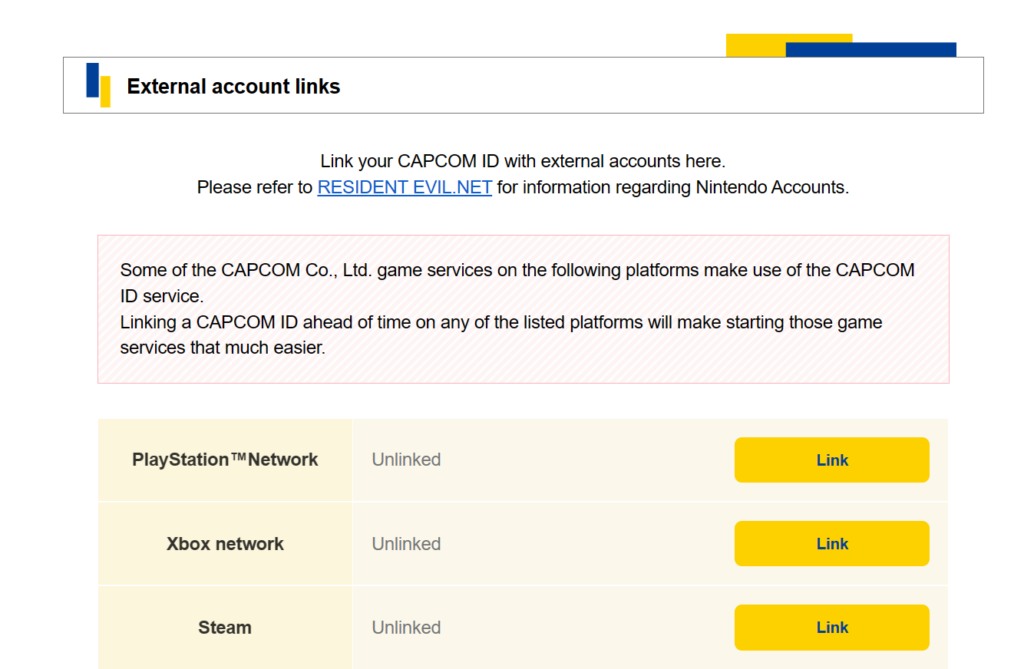Click the yellow and blue heading icon
Screen dimensions: 1024x669
pos(97,85)
